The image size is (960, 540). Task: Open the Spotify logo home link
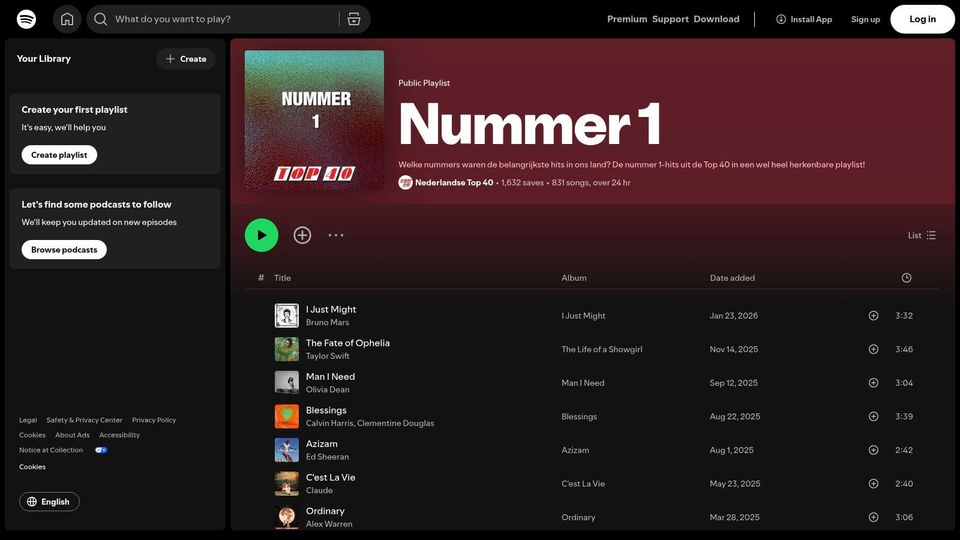pos(26,19)
